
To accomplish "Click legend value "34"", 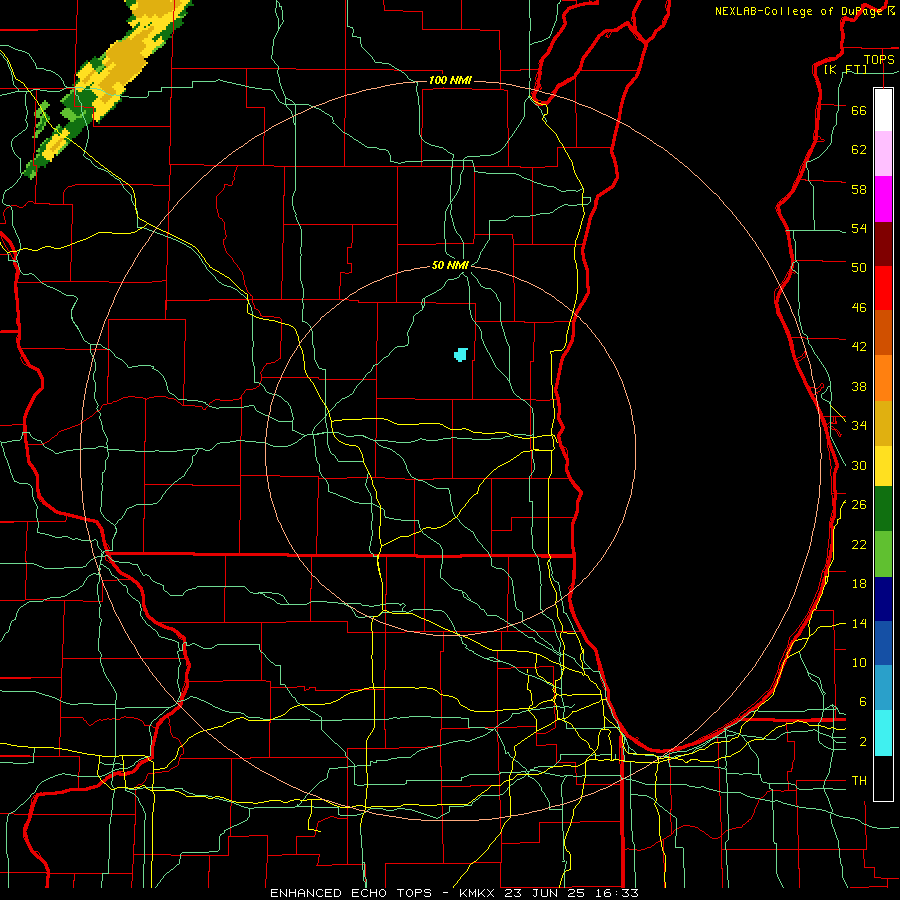I will [859, 426].
